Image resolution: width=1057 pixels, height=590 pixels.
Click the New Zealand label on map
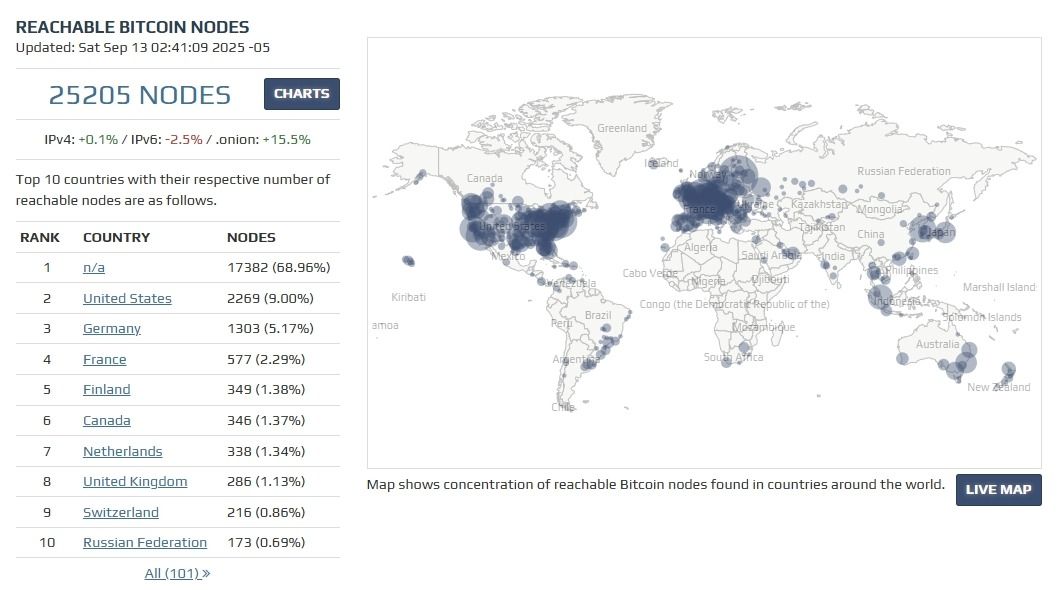point(998,387)
